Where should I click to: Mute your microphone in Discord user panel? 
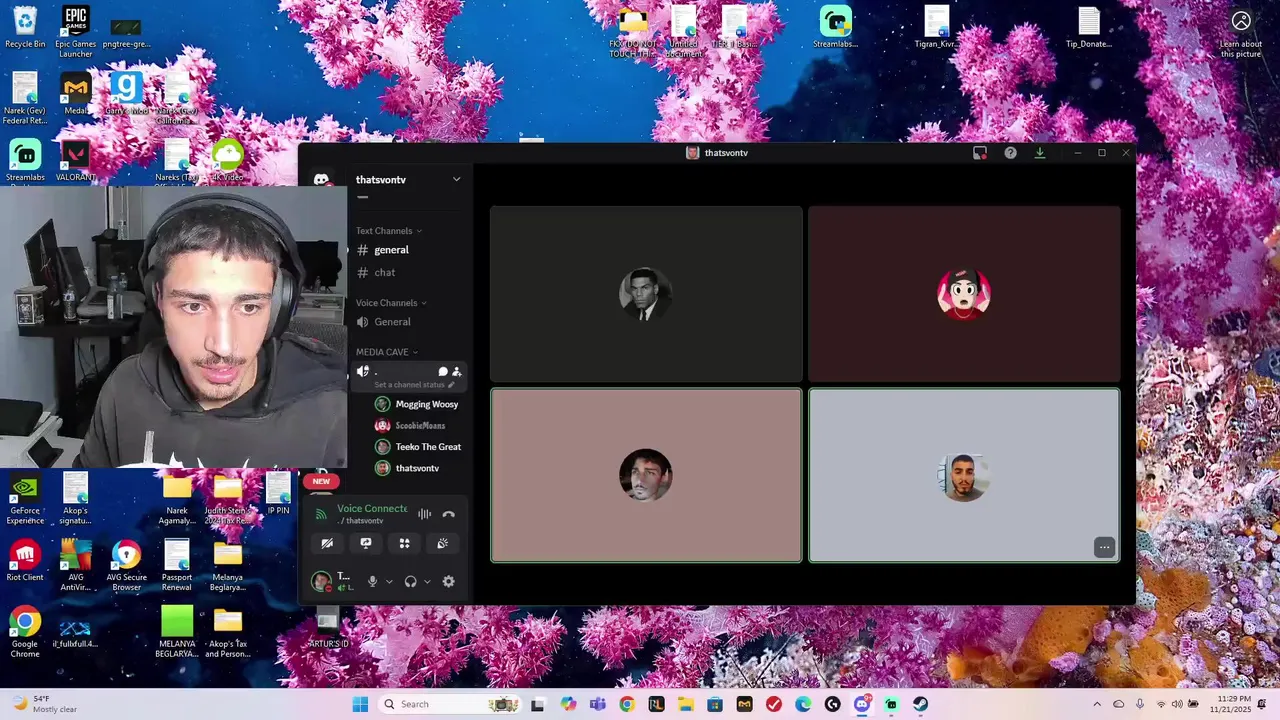(372, 581)
